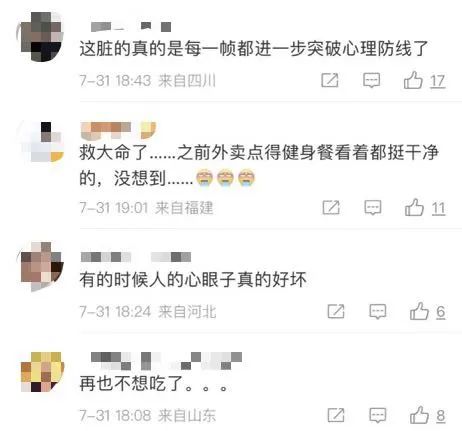Viewport: 462px width, 431px height.
Task: Open the first commenter's avatar
Action: coord(41,37)
